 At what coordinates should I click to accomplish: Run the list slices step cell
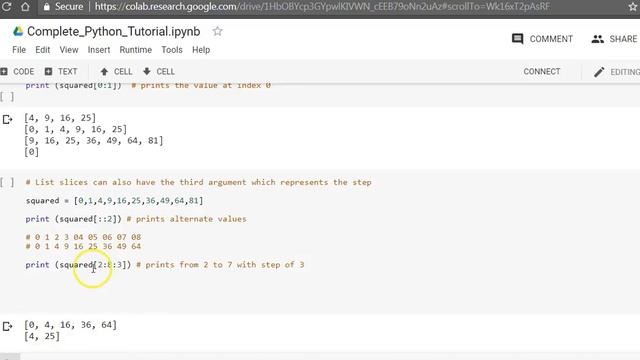point(7,182)
